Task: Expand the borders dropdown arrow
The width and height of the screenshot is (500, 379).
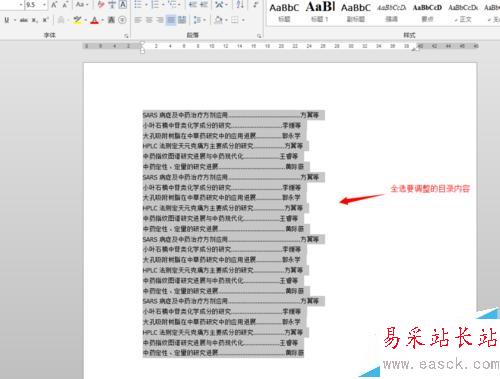Action: (x=243, y=20)
